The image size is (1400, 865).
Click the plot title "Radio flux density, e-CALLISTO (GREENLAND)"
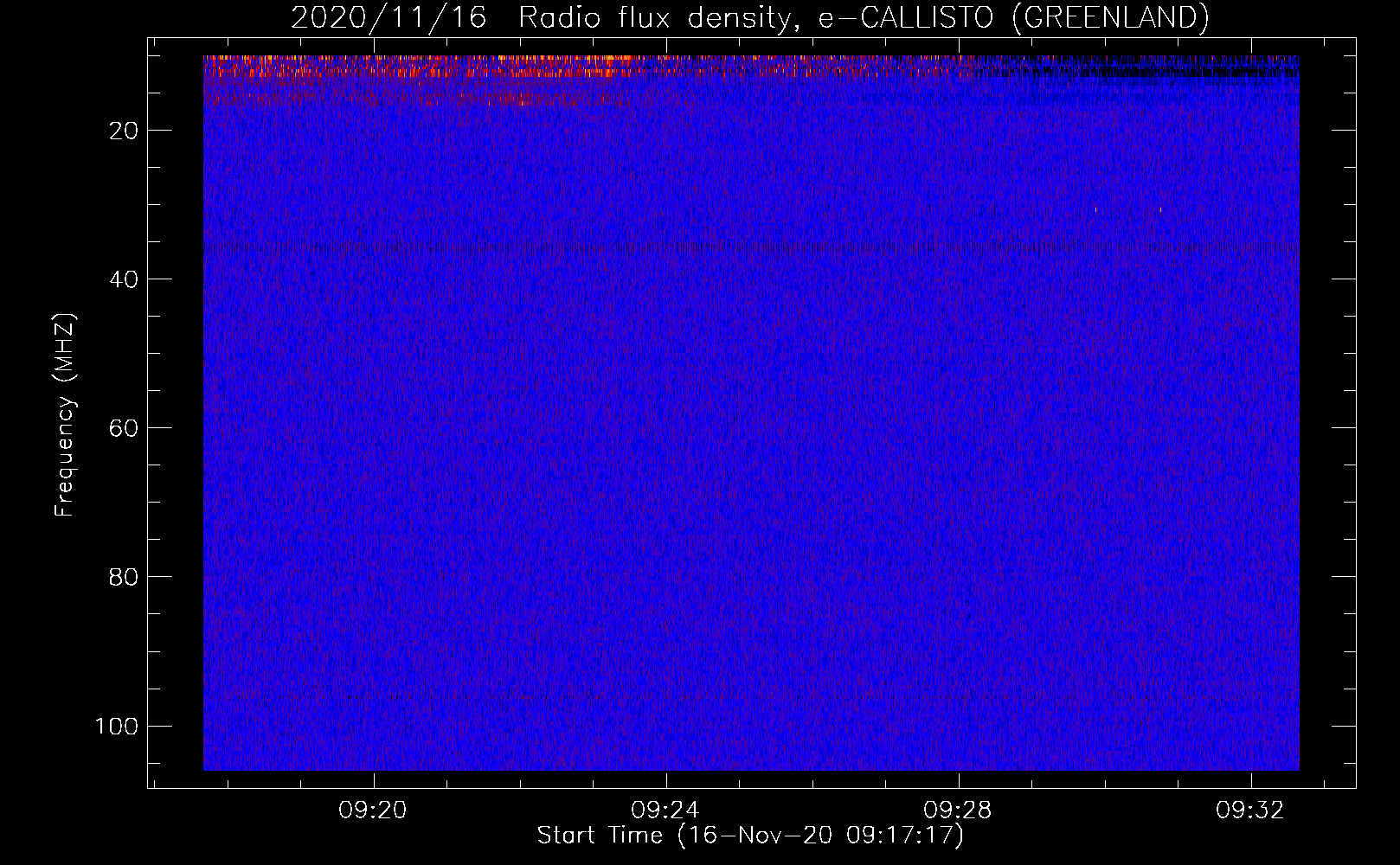(x=864, y=17)
